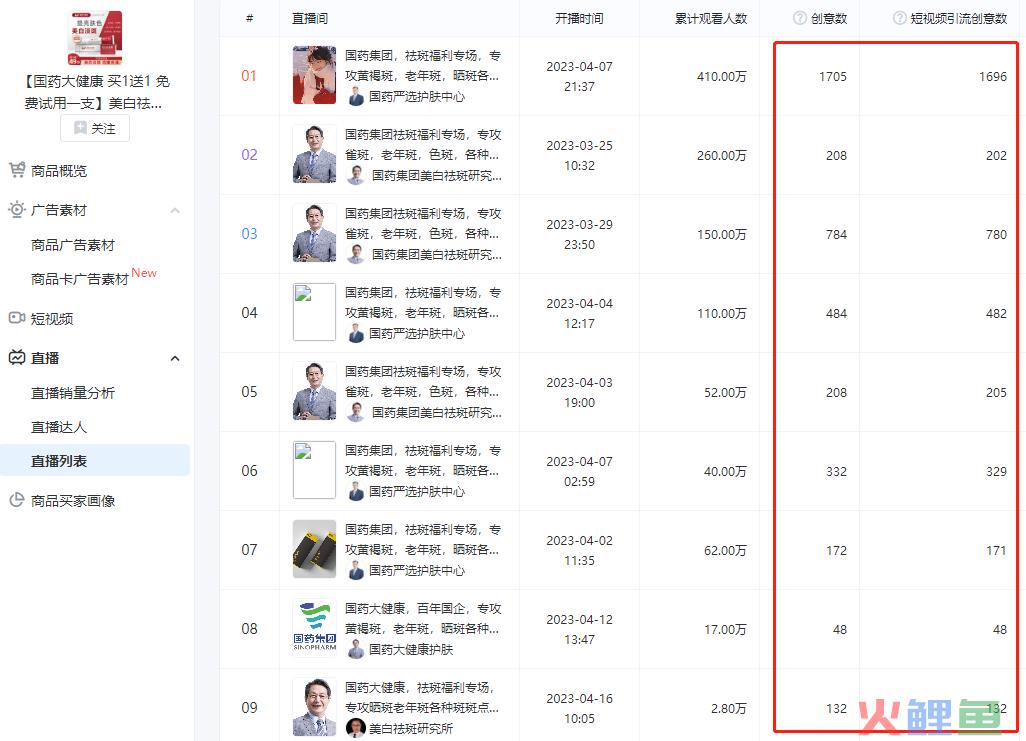Click the bookmark icon in the 关注 button
The image size is (1026, 741).
point(80,128)
